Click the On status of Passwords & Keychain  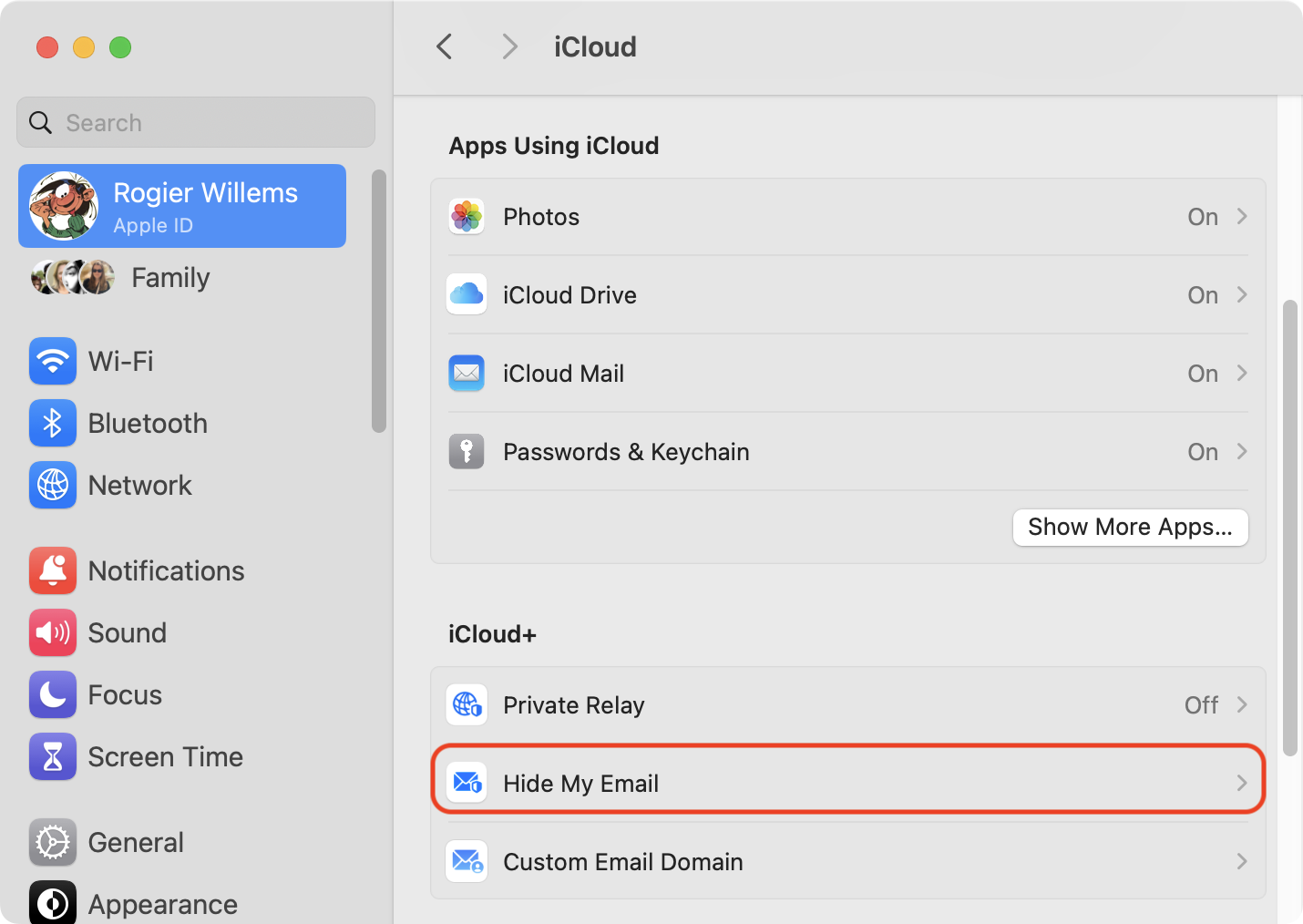point(1203,452)
